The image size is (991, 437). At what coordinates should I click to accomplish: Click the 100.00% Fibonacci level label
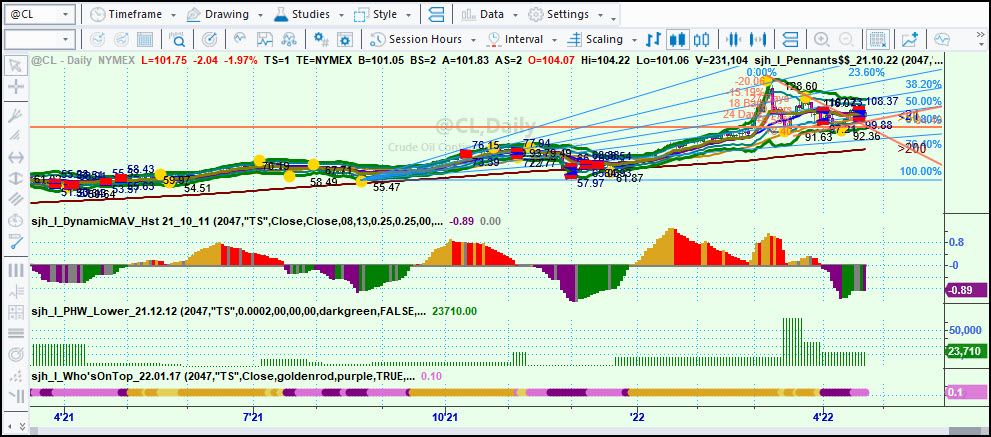tap(921, 171)
